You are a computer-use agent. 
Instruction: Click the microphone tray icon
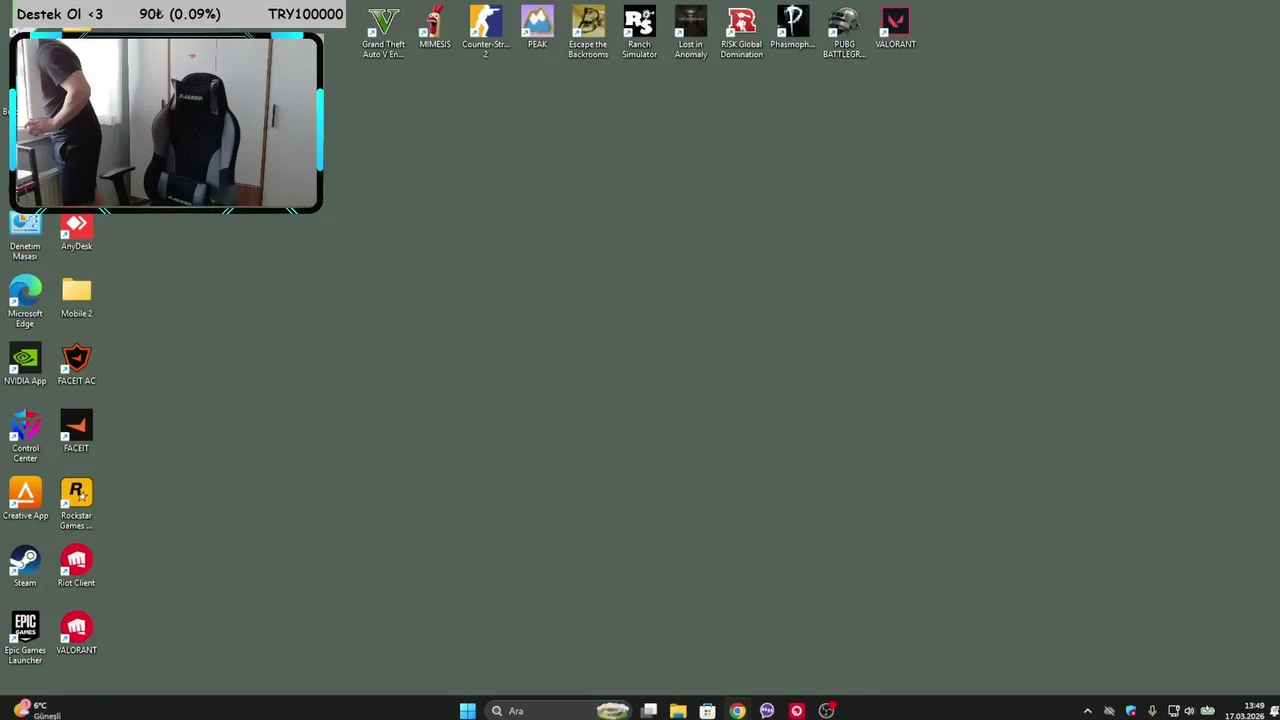1152,711
